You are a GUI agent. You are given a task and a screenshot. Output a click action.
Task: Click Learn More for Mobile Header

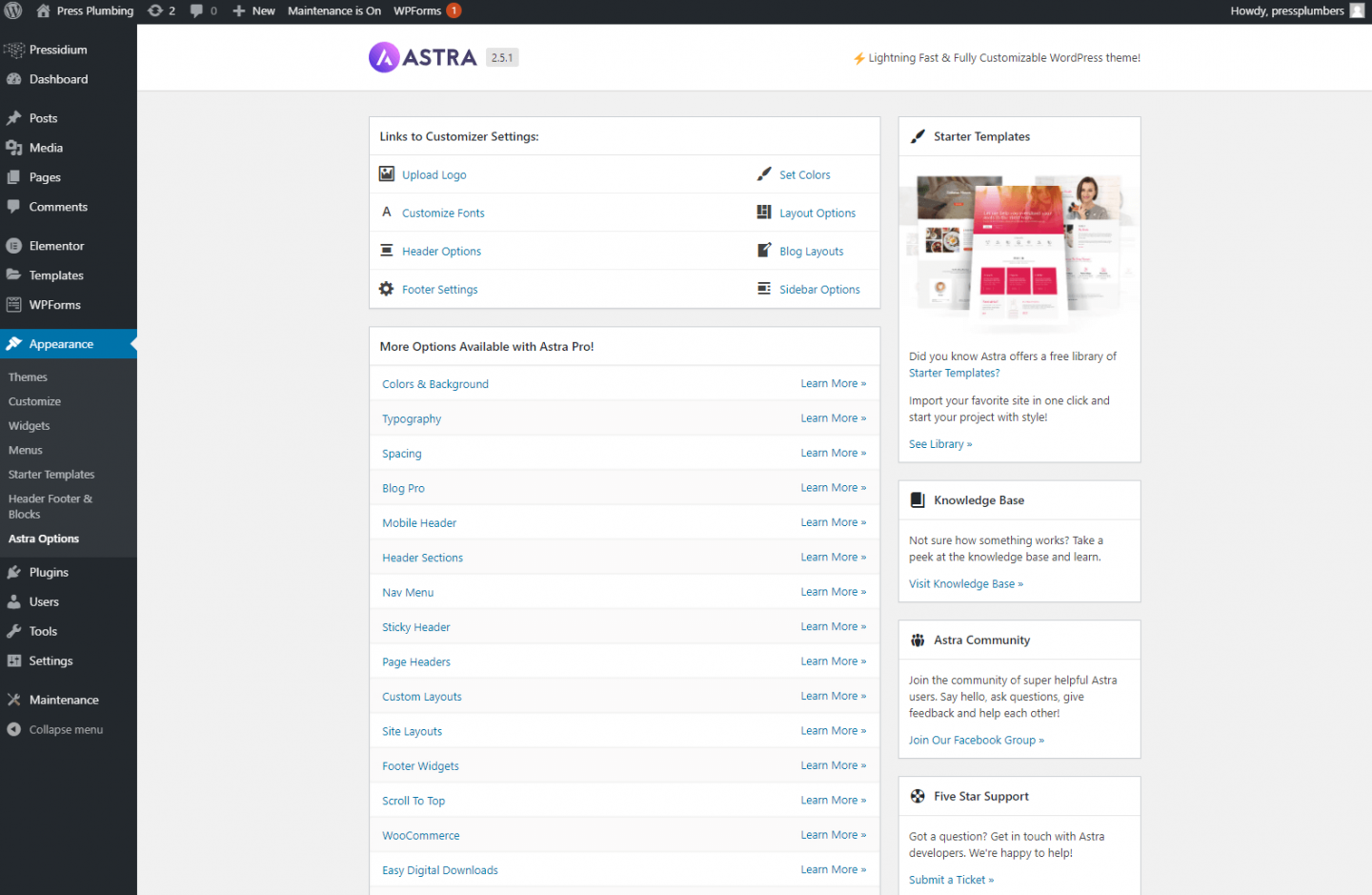coord(834,522)
